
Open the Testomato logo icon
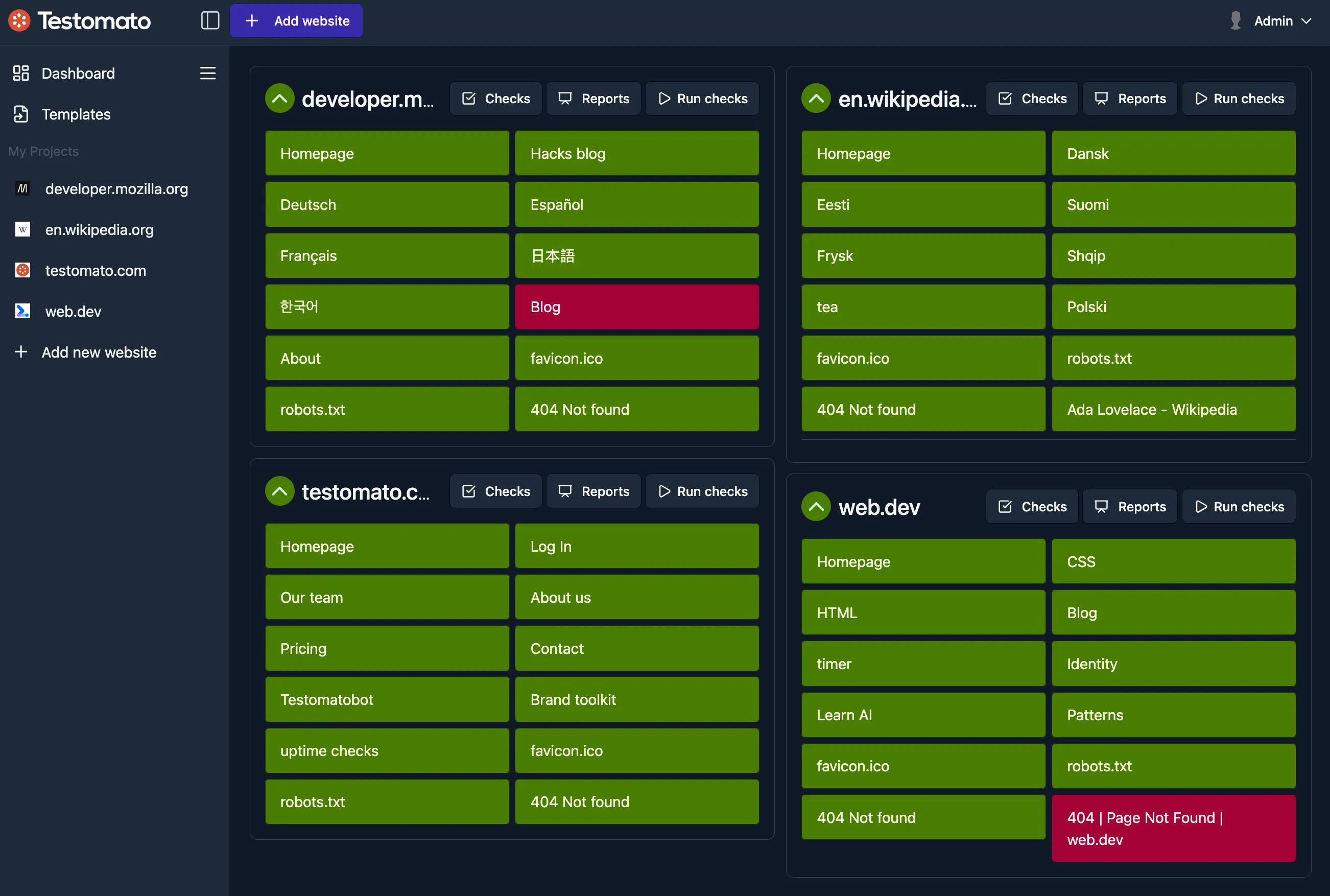(x=19, y=20)
